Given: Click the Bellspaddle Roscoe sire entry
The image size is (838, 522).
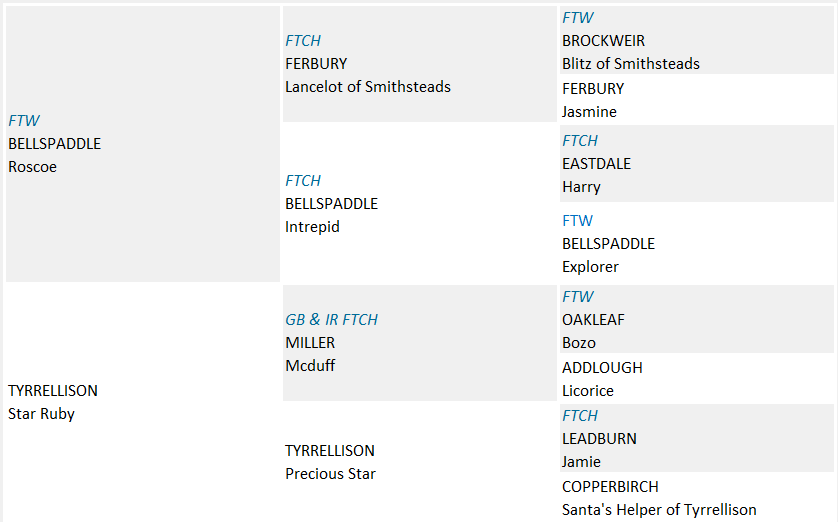Looking at the screenshot, I should 55,155.
